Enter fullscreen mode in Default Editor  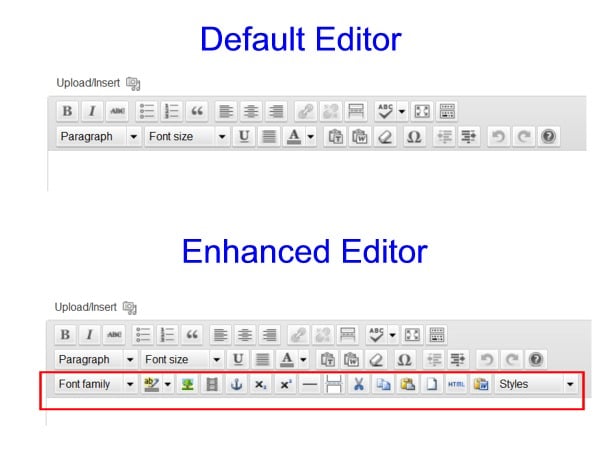[422, 111]
